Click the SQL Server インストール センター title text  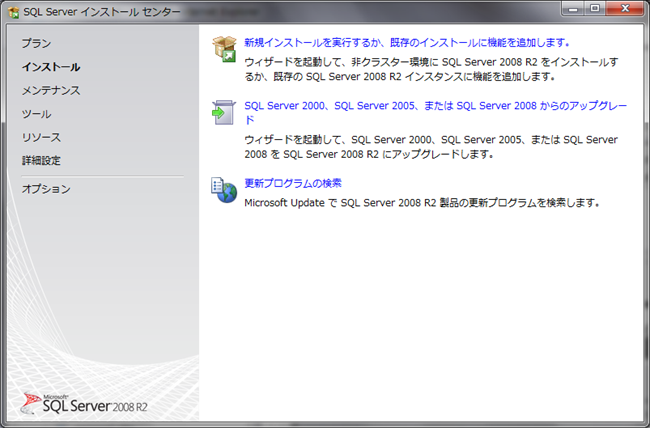click(x=102, y=12)
